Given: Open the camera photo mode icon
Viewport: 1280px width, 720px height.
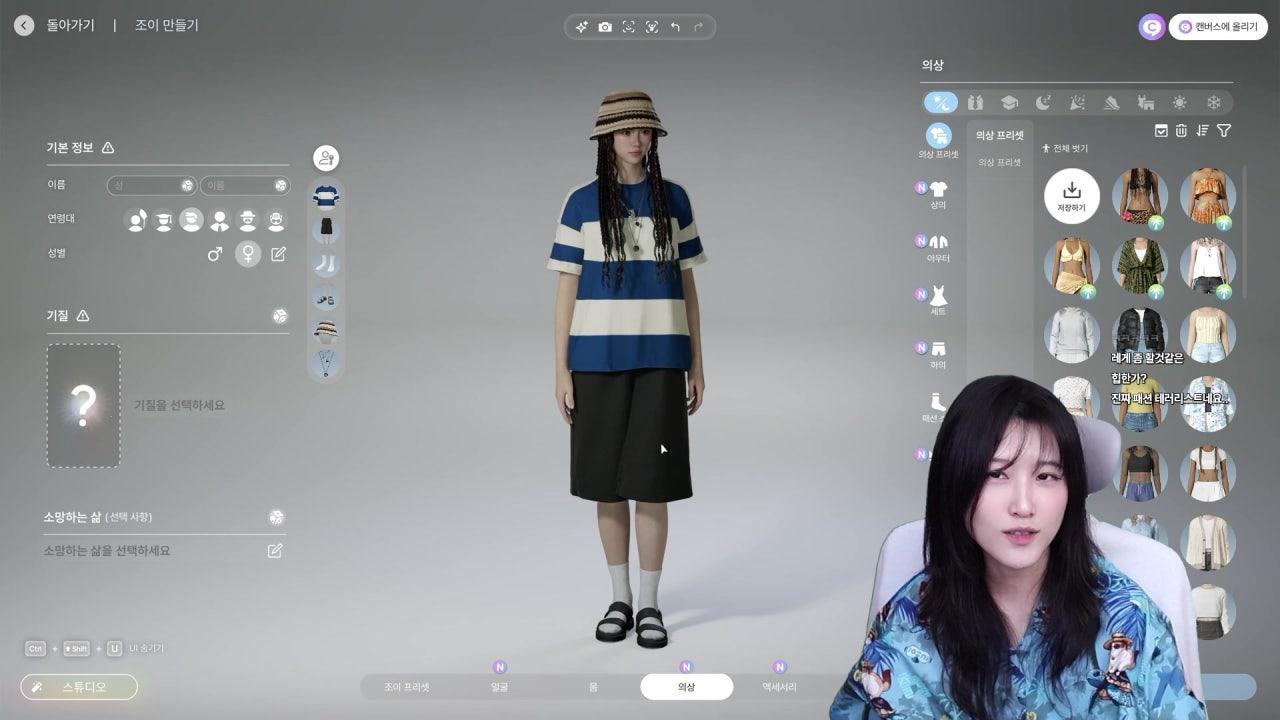Looking at the screenshot, I should [605, 27].
